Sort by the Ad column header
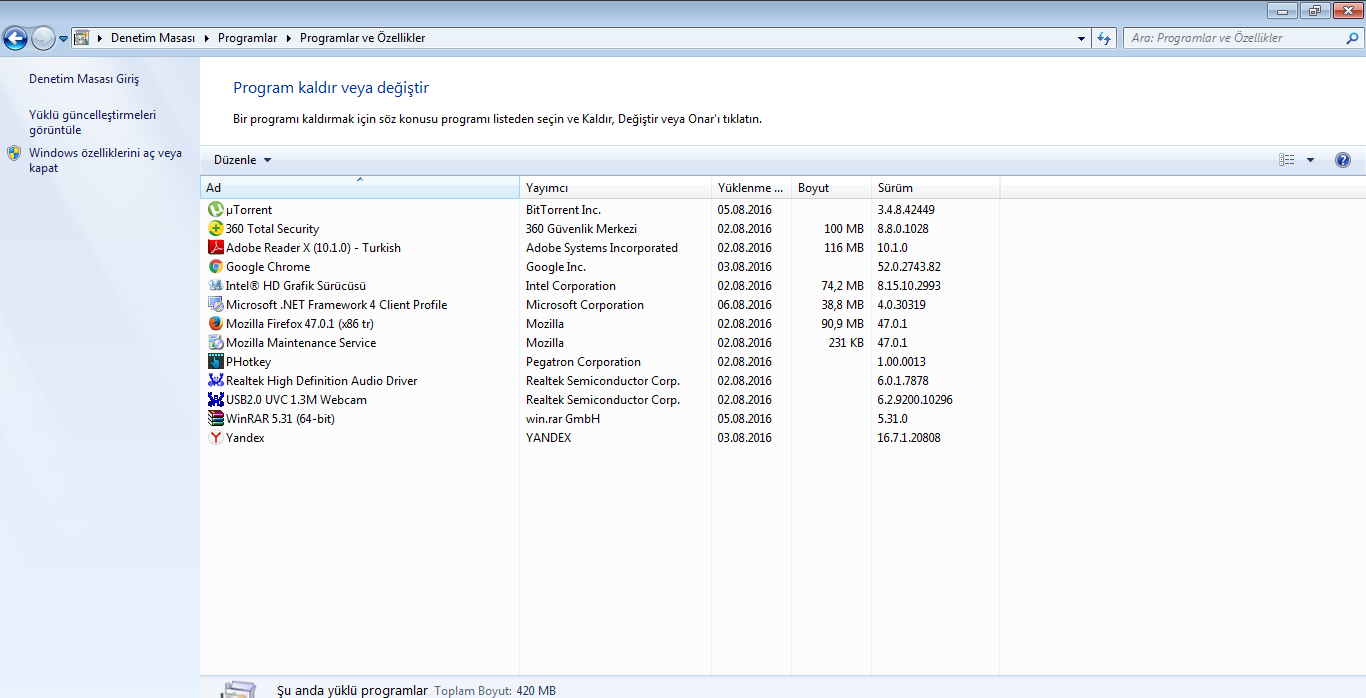1366x698 pixels. (x=360, y=188)
